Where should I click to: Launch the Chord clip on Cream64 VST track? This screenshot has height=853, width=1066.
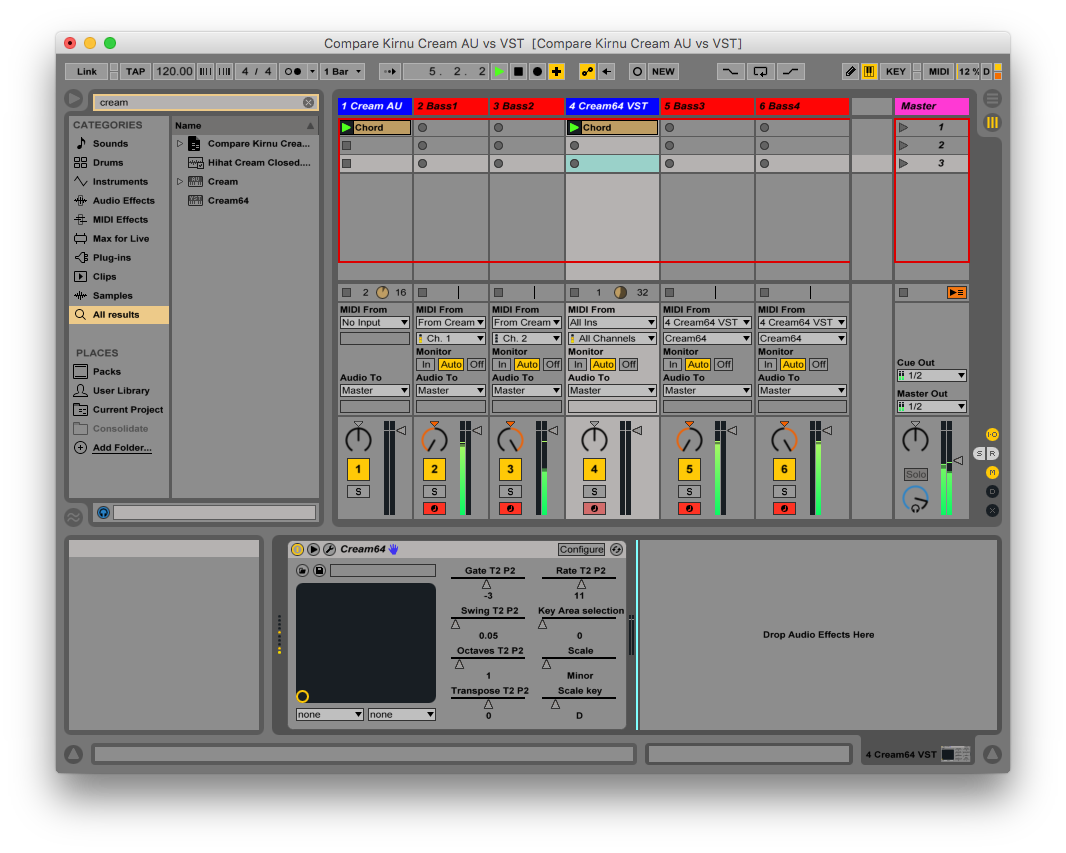tap(574, 127)
